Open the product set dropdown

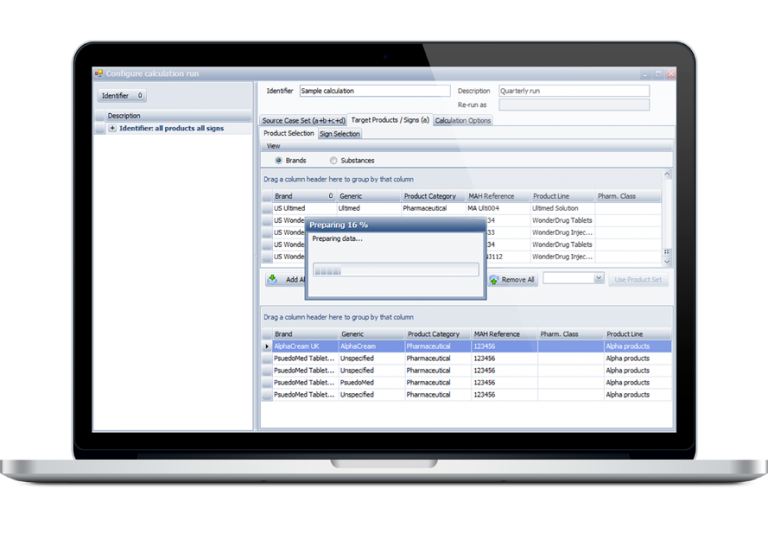599,279
